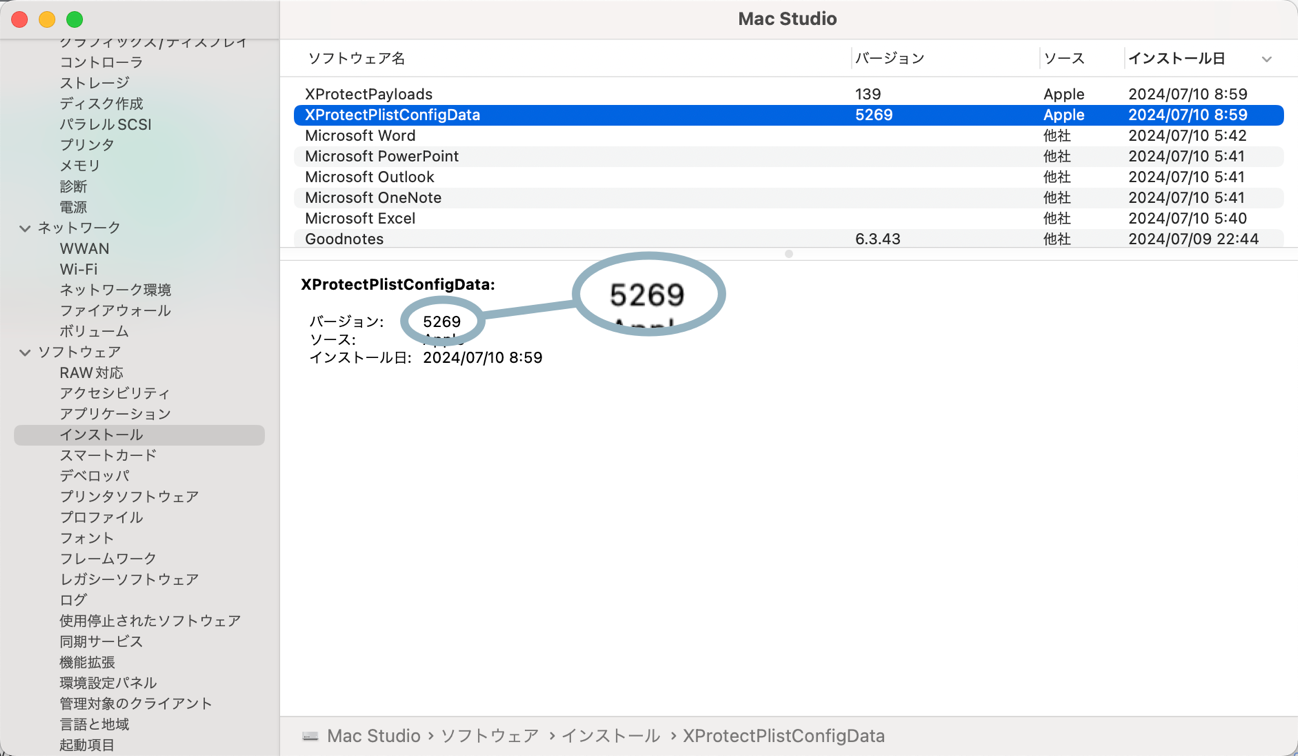Open スマートカード in the sidebar
The height and width of the screenshot is (756, 1298).
[108, 456]
